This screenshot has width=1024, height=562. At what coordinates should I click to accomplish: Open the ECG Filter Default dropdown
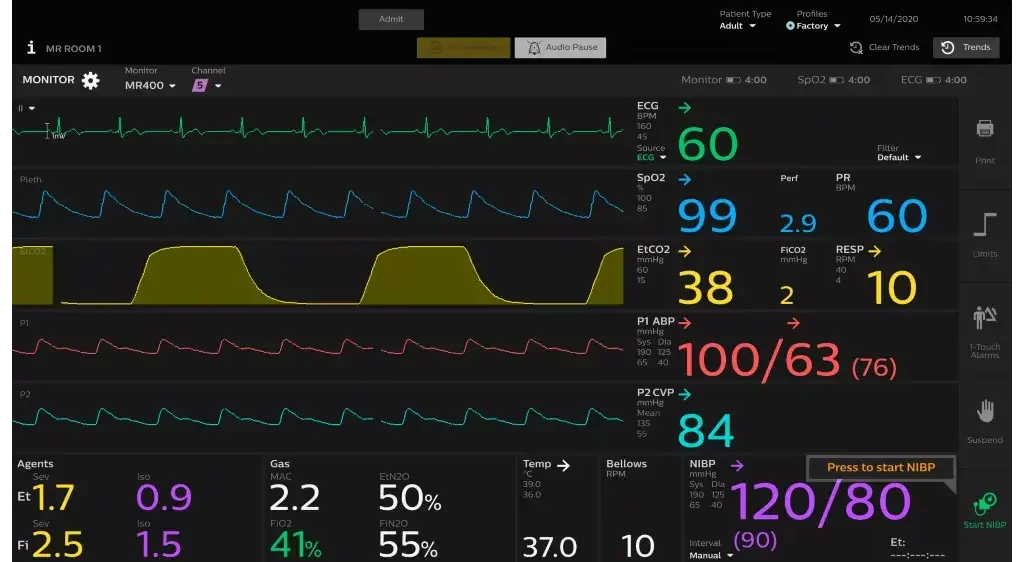pos(898,157)
